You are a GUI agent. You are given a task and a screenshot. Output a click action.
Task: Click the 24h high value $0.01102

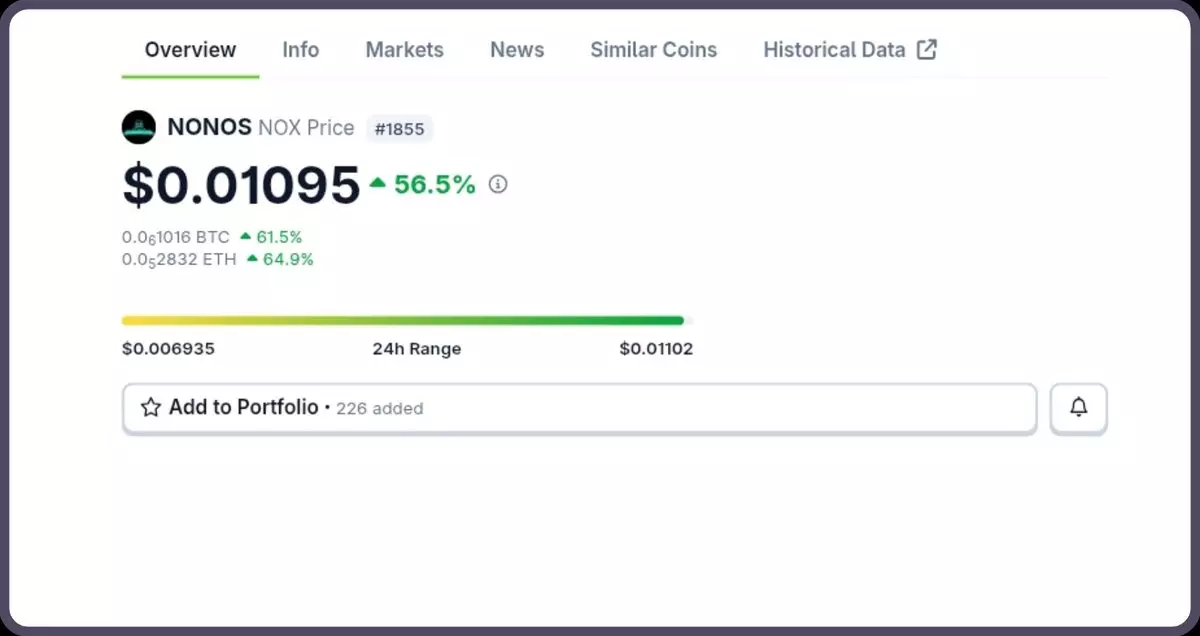(656, 349)
